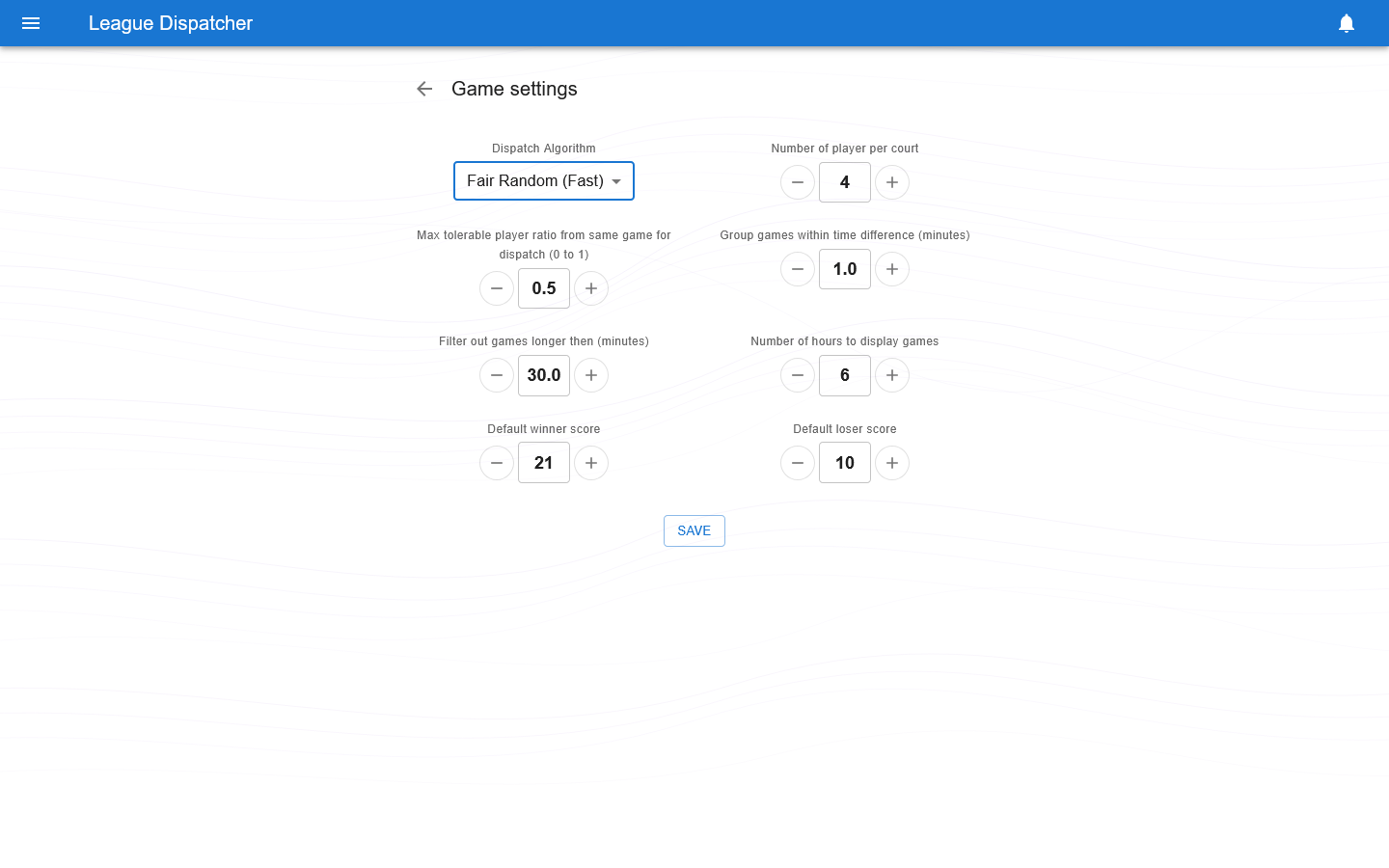Viewport: 1389px width, 868px height.
Task: Decrease max tolerable player ratio
Action: click(497, 288)
